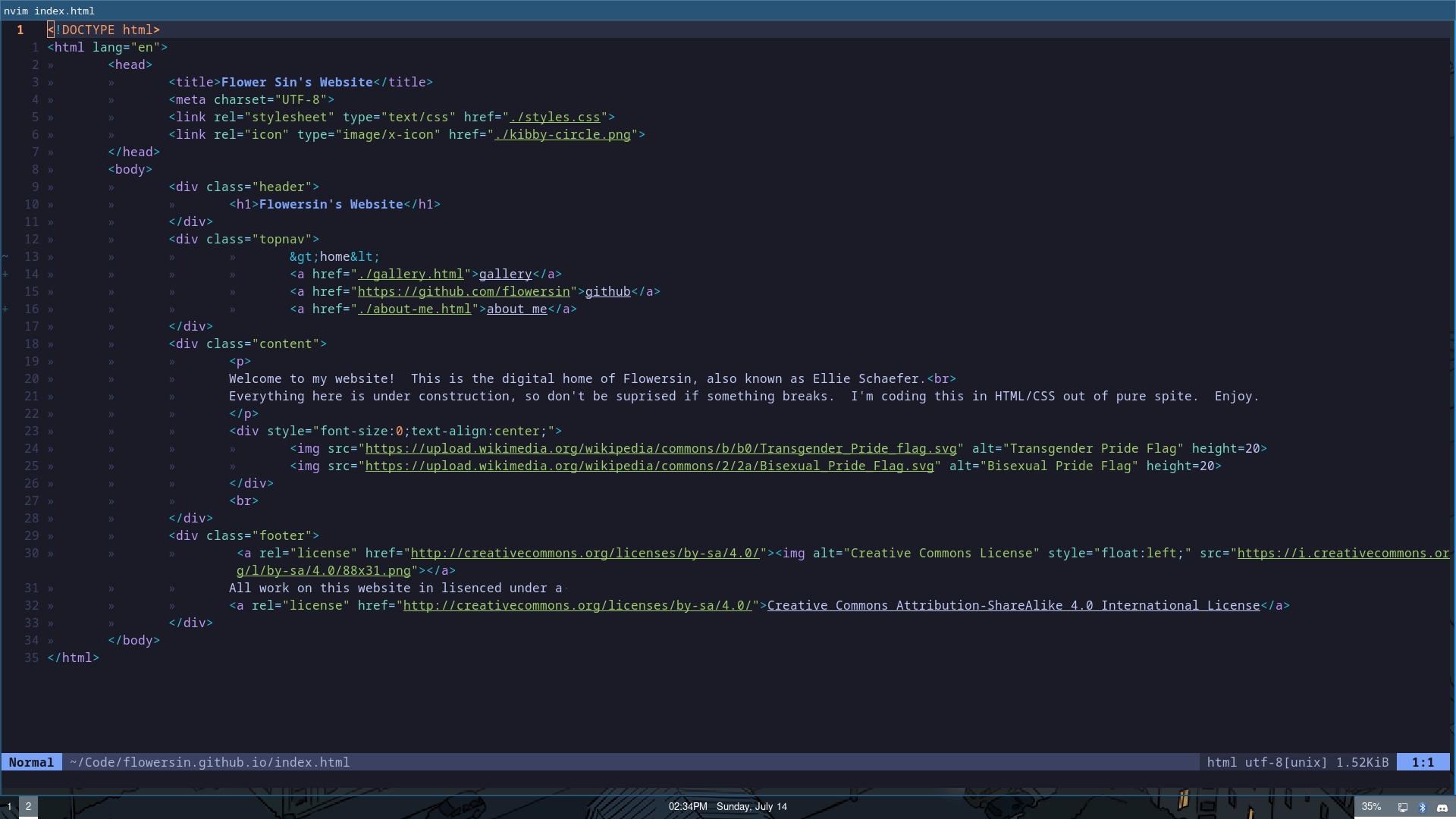Click the html filetype in statusline
This screenshot has height=819, width=1456.
[1222, 762]
